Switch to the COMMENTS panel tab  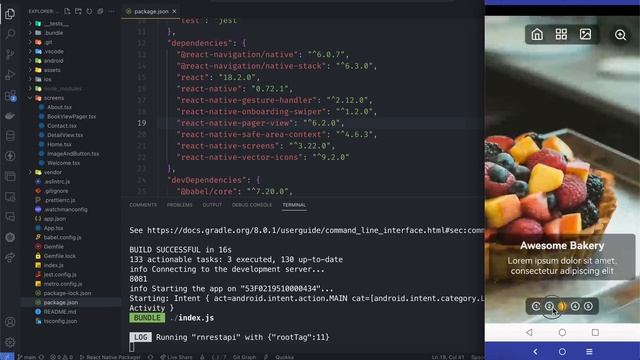pos(143,205)
